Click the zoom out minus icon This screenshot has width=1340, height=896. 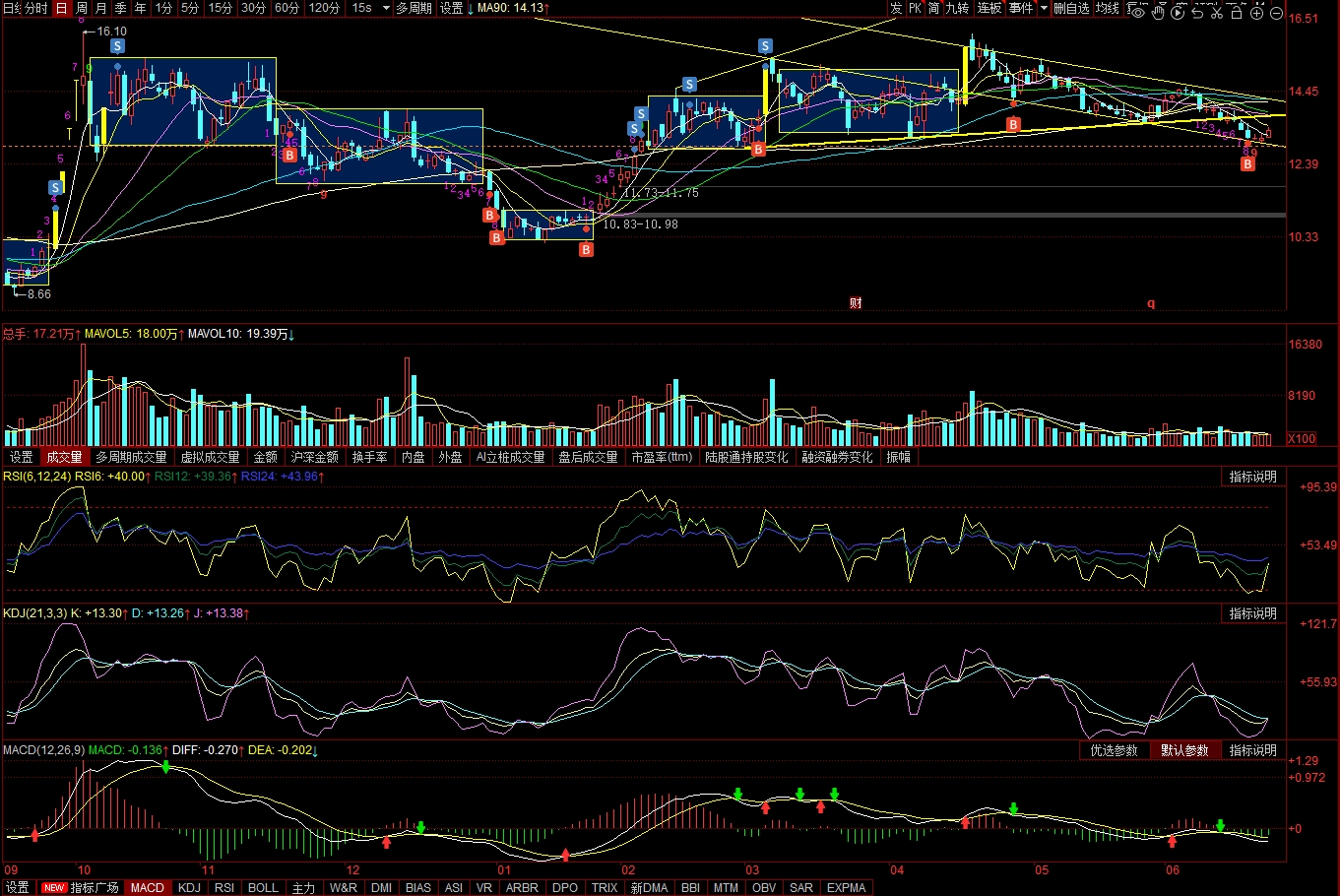pos(1277,13)
